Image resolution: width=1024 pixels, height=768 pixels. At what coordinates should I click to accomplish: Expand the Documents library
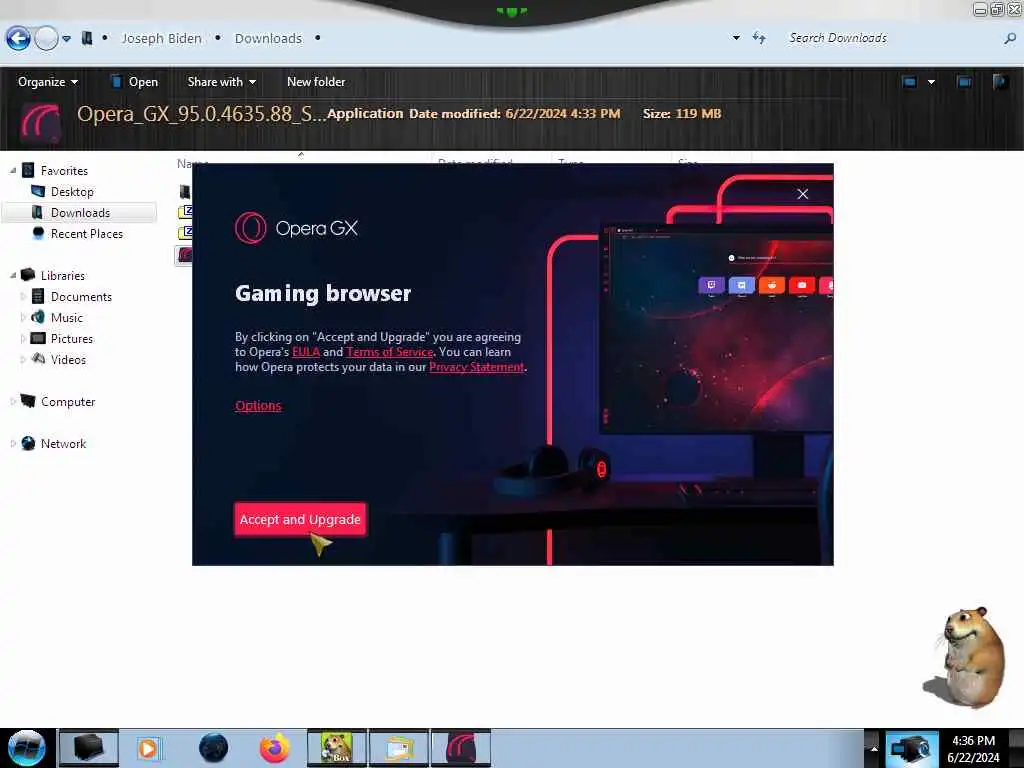click(x=23, y=296)
